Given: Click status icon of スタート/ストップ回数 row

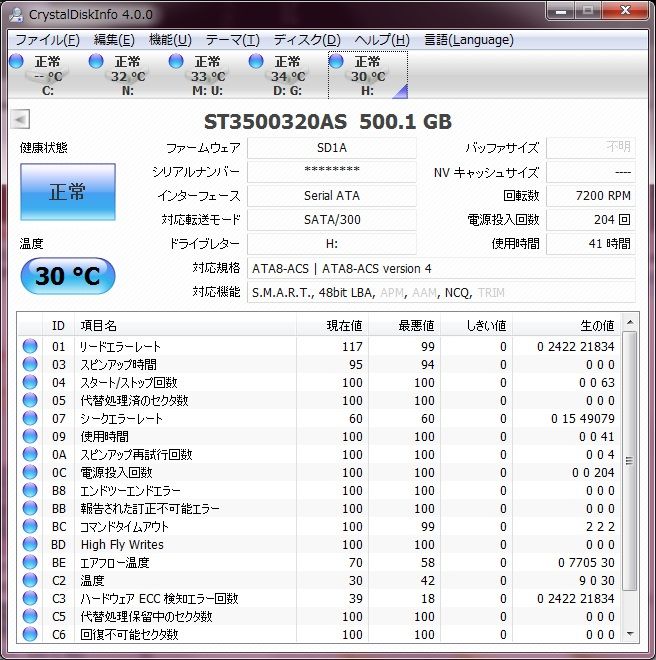Looking at the screenshot, I should [x=30, y=382].
